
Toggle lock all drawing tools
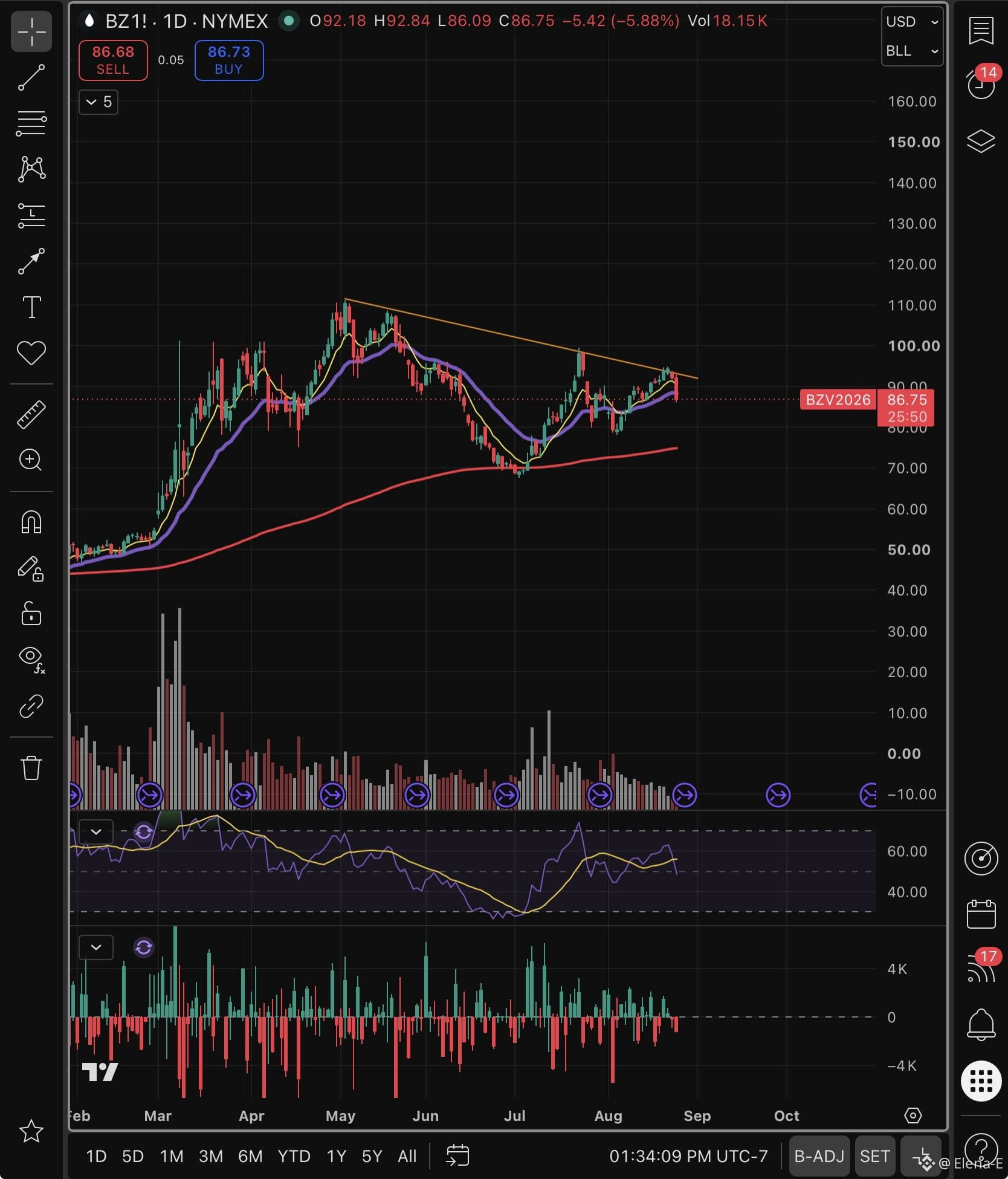[31, 614]
